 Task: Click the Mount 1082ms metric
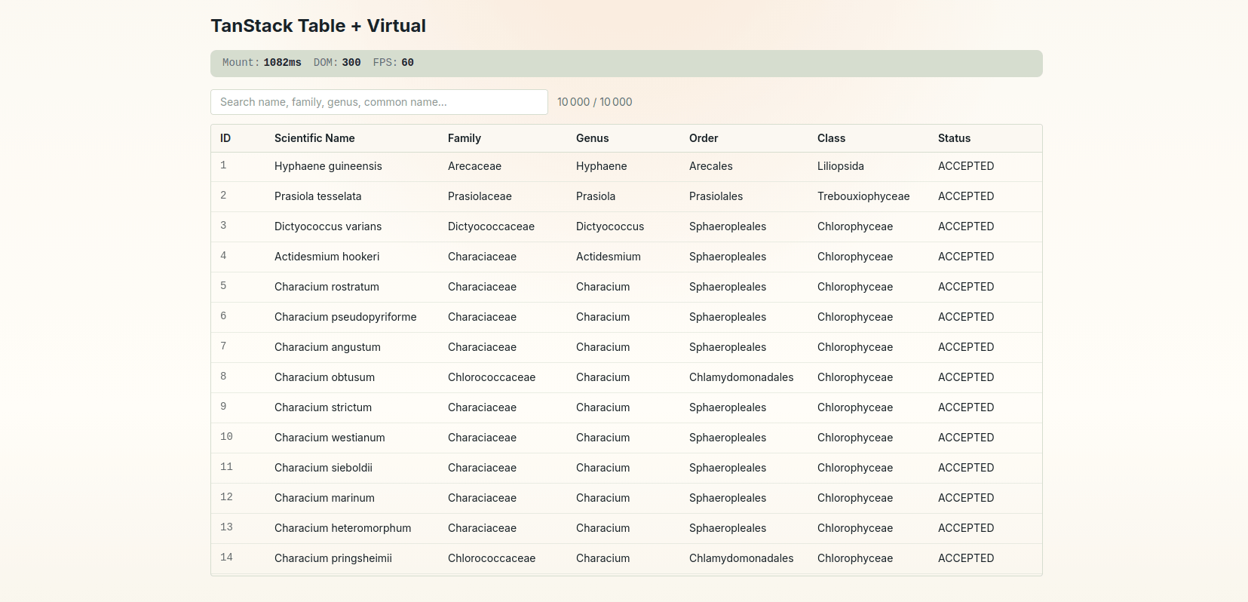(262, 63)
